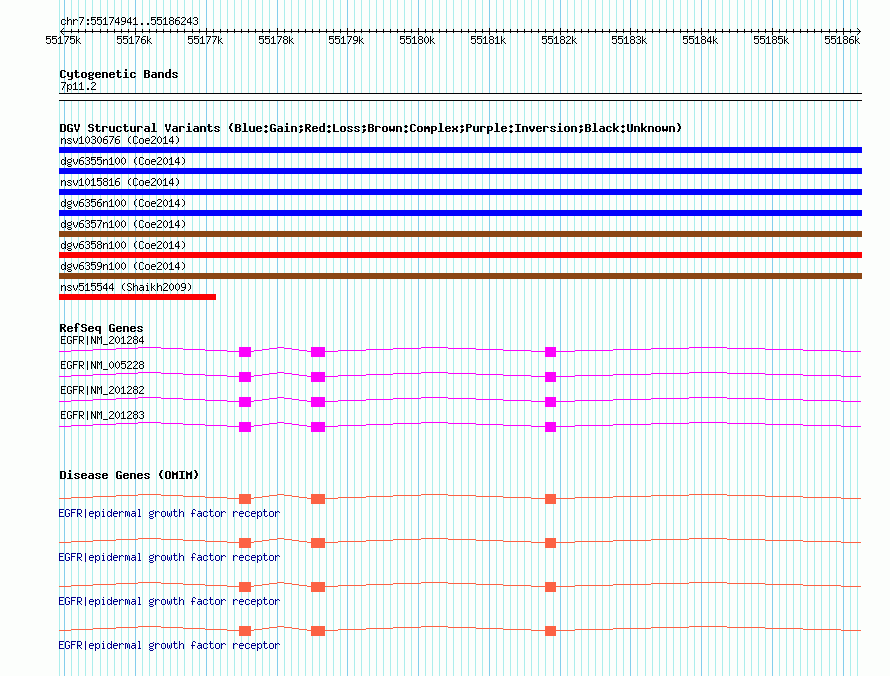890x676 pixels.
Task: Click the blue gain bar under nsv1015816
Action: click(460, 192)
